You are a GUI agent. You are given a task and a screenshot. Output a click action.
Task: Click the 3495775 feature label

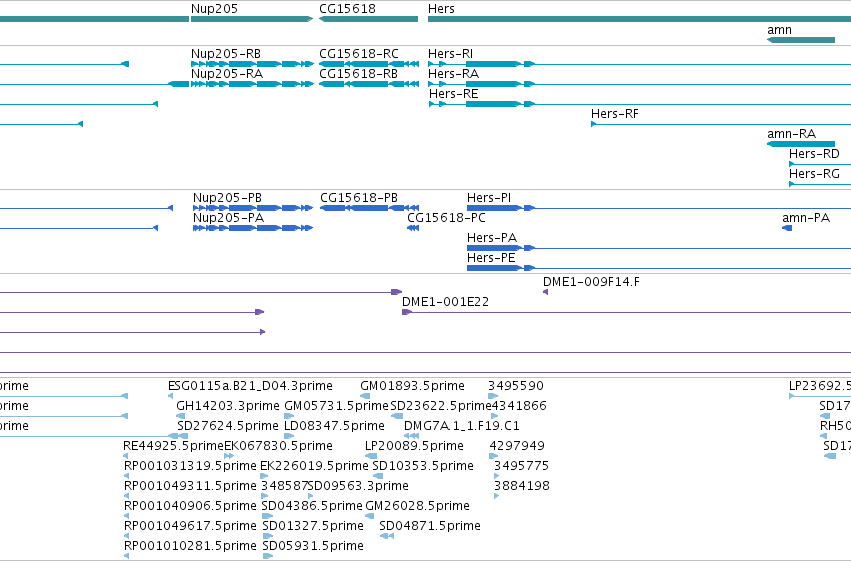pos(522,467)
